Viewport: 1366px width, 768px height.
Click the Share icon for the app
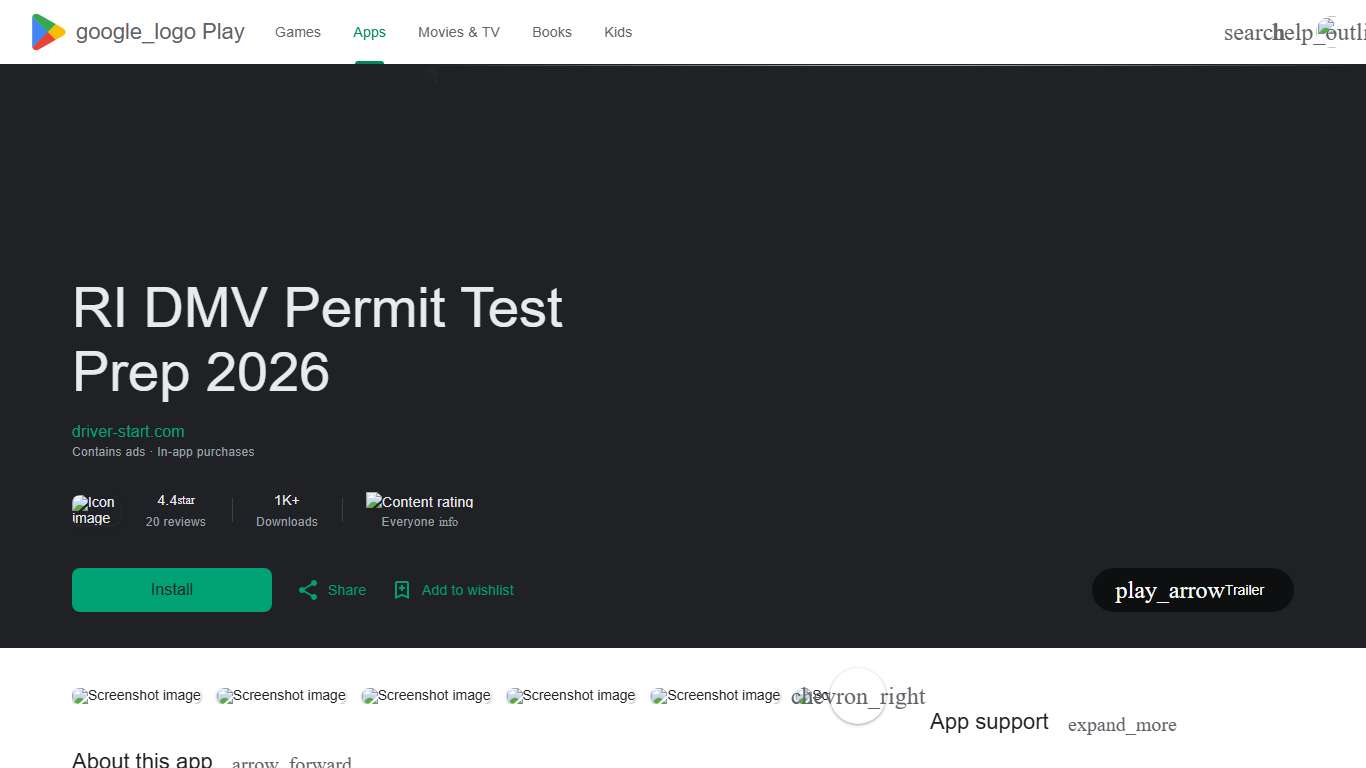coord(308,590)
